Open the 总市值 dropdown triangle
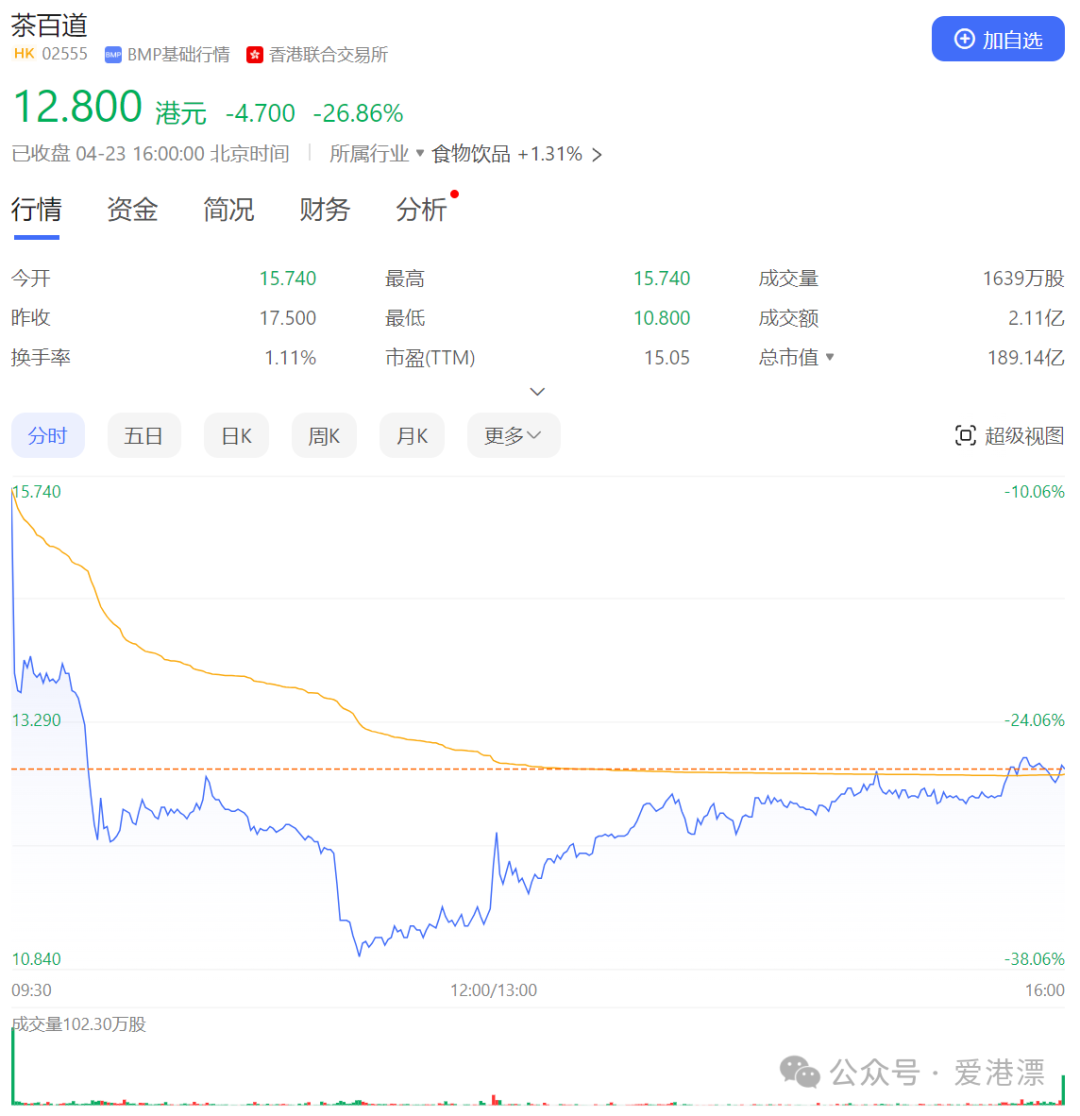1080x1116 pixels. pos(829,357)
